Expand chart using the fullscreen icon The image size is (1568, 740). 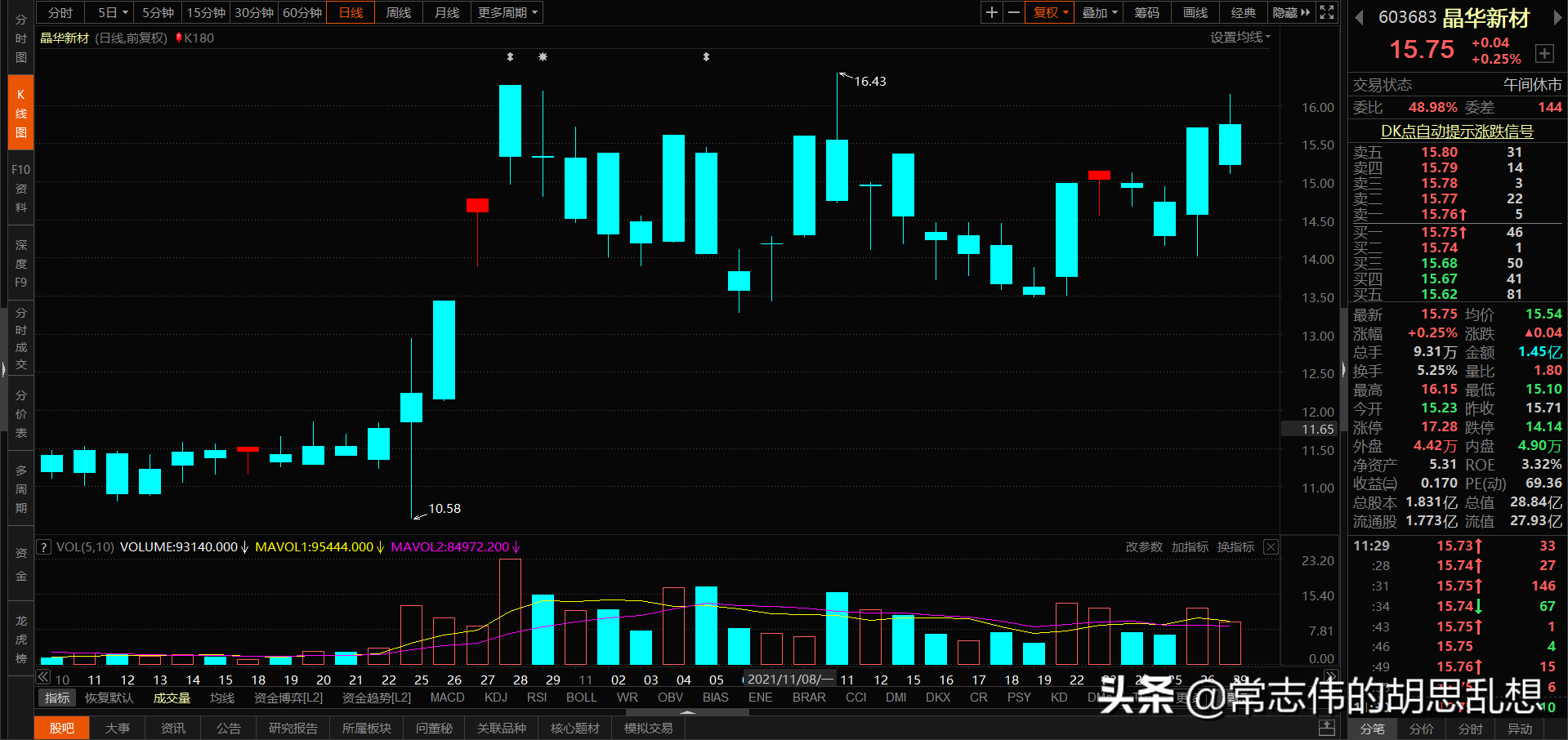point(1325,12)
